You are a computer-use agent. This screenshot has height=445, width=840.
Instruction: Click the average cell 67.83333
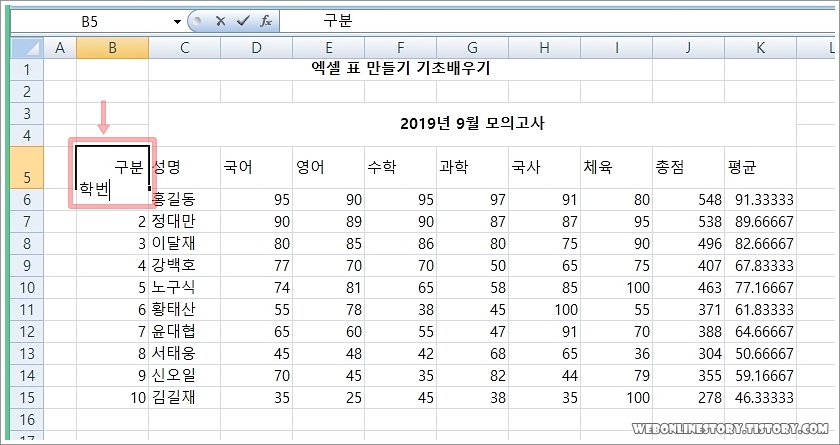tap(761, 265)
